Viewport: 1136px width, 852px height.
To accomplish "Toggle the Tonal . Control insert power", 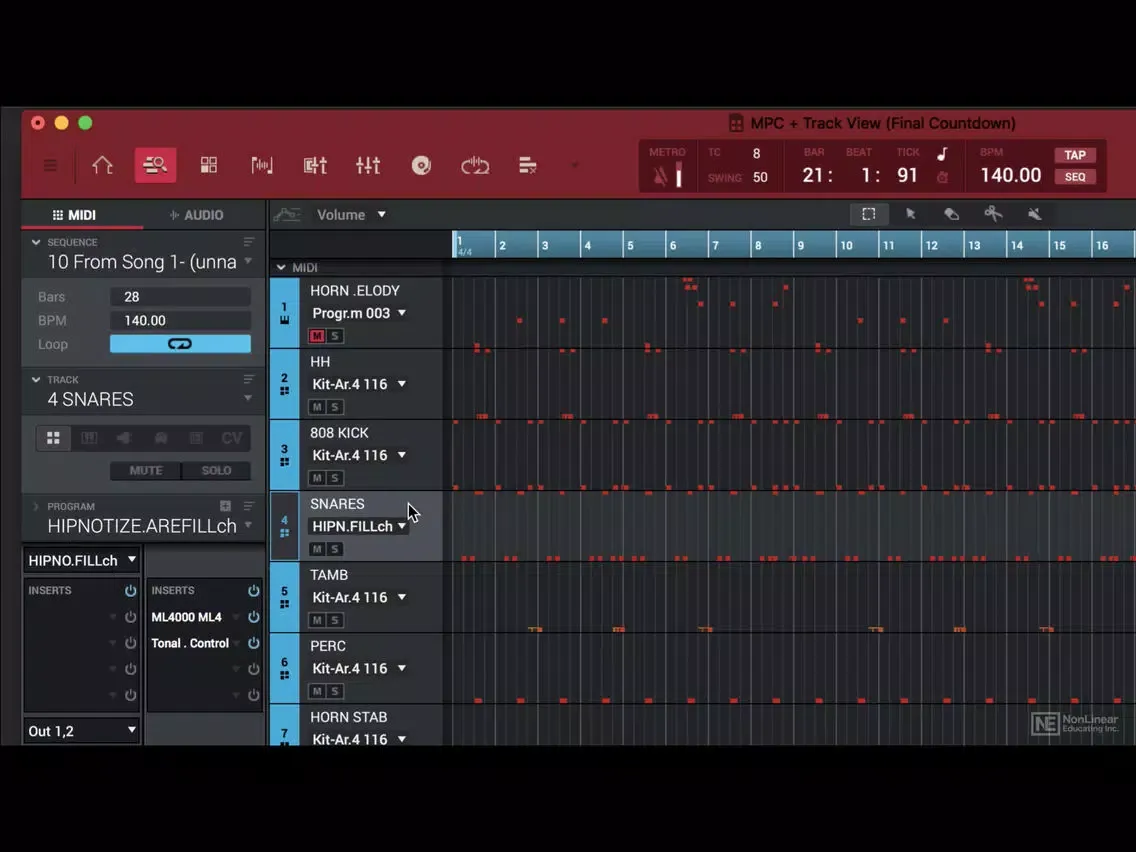I will pos(254,643).
